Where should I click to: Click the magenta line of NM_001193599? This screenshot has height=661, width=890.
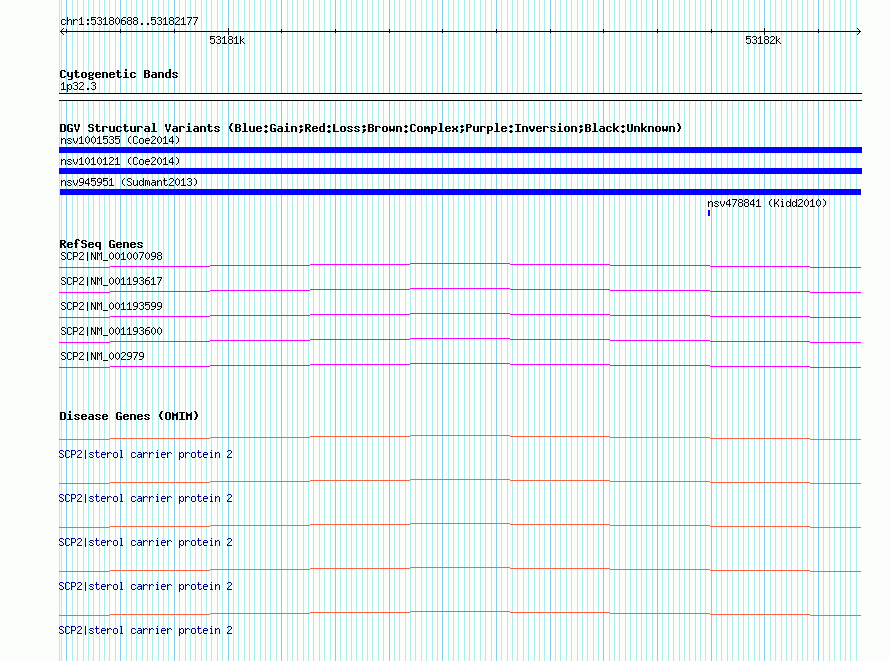point(460,315)
